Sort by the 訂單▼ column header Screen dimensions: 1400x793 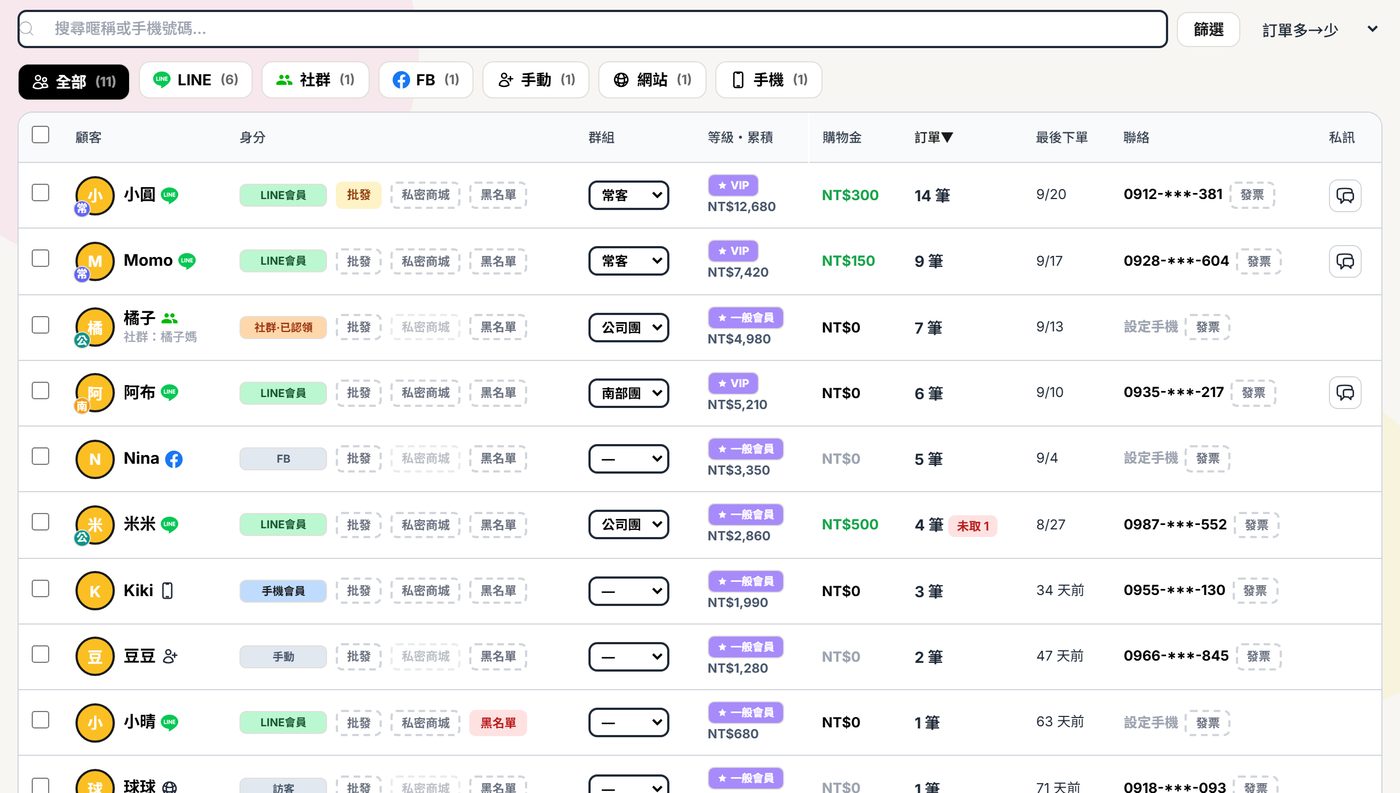point(934,137)
